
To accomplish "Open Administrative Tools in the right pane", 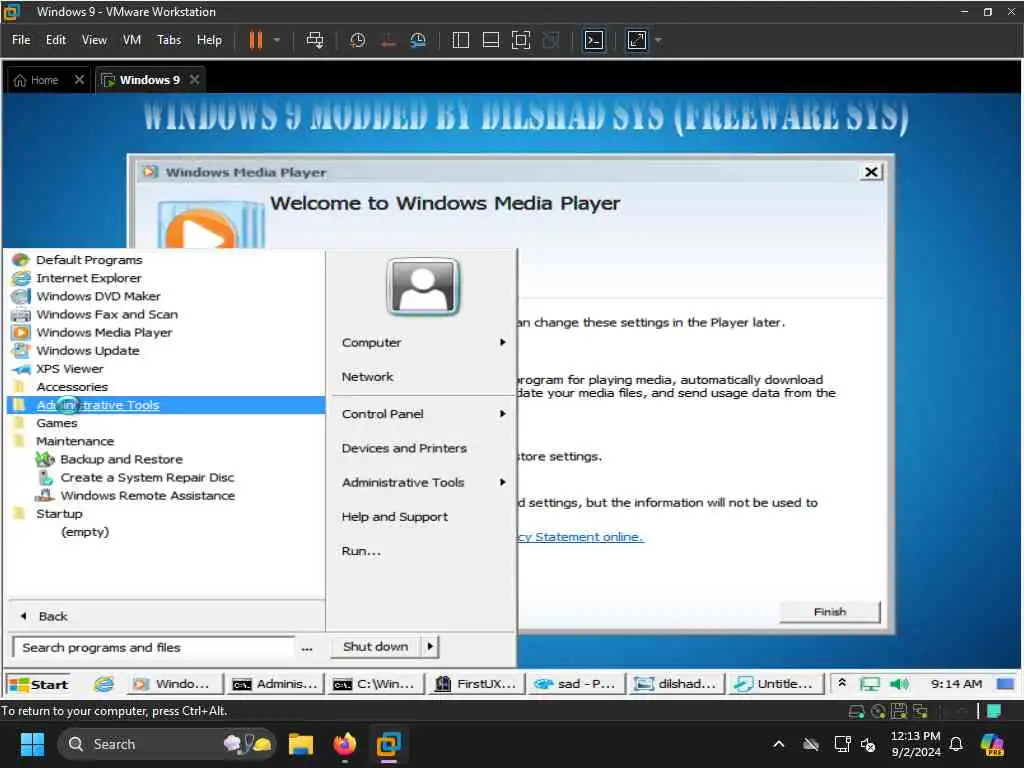I will click(403, 483).
